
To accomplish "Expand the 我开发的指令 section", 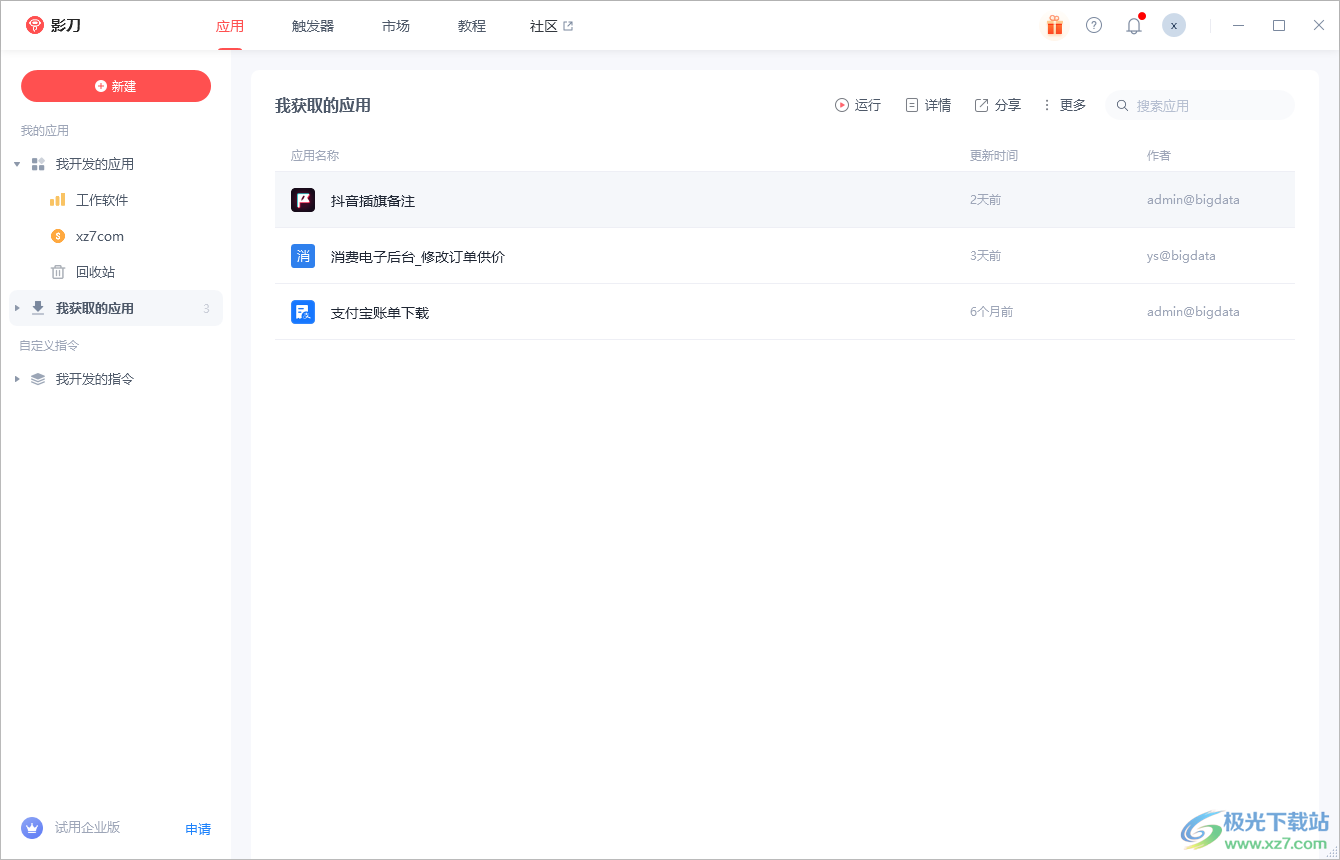I will coord(16,378).
